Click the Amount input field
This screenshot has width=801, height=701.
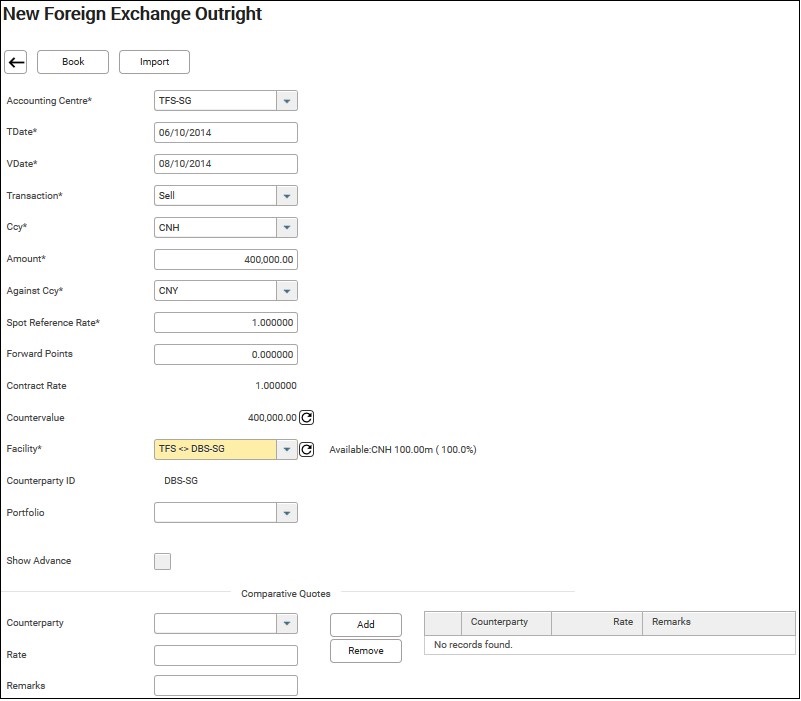[226, 260]
